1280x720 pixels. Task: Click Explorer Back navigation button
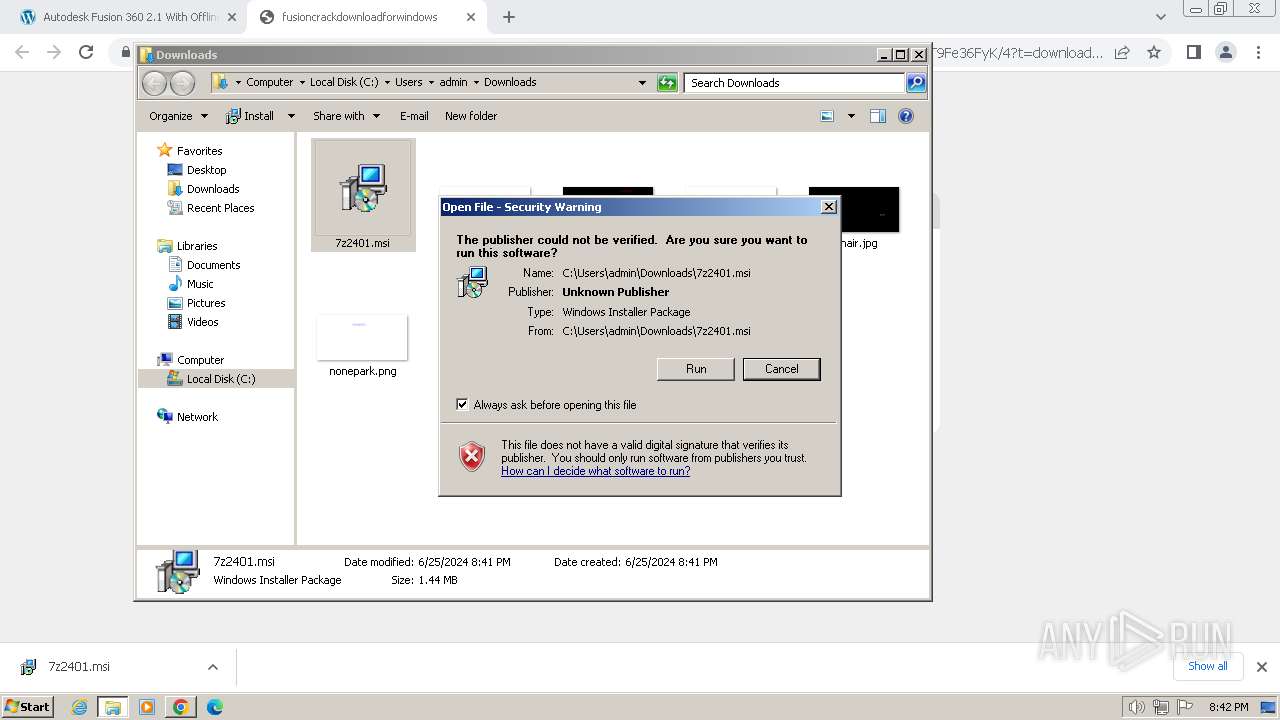pos(155,83)
